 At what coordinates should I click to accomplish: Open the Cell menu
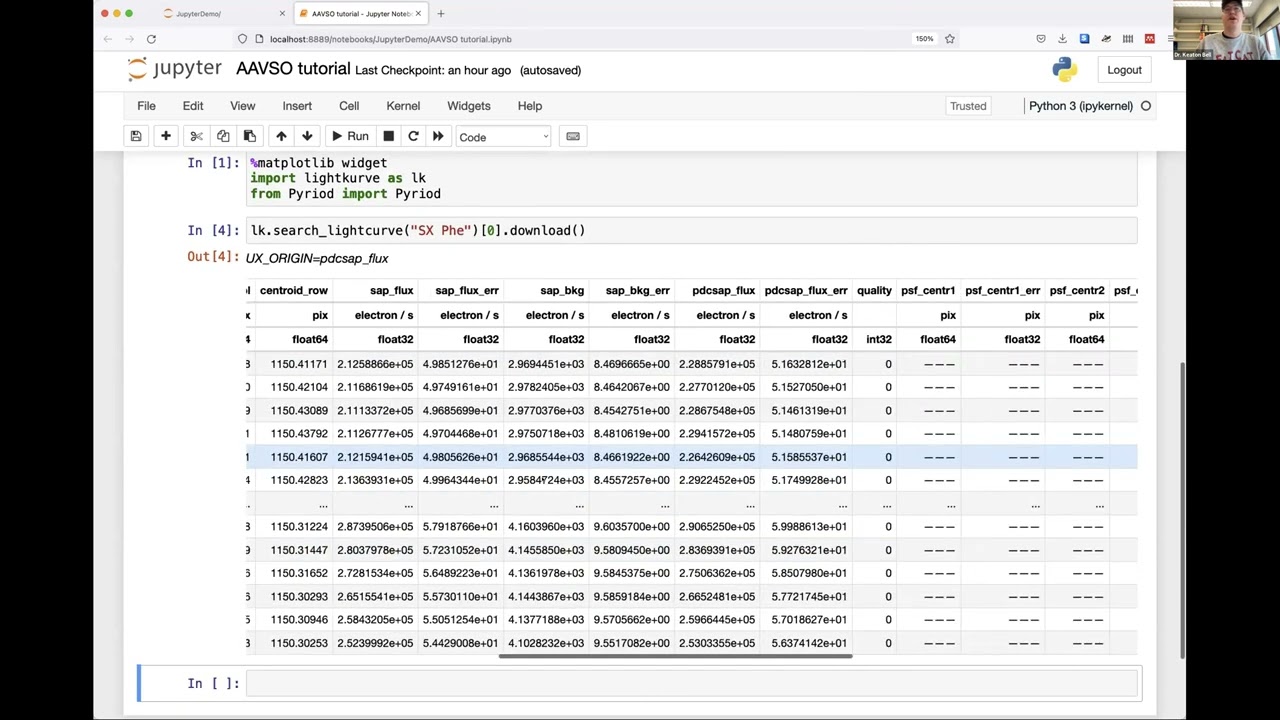pos(349,106)
